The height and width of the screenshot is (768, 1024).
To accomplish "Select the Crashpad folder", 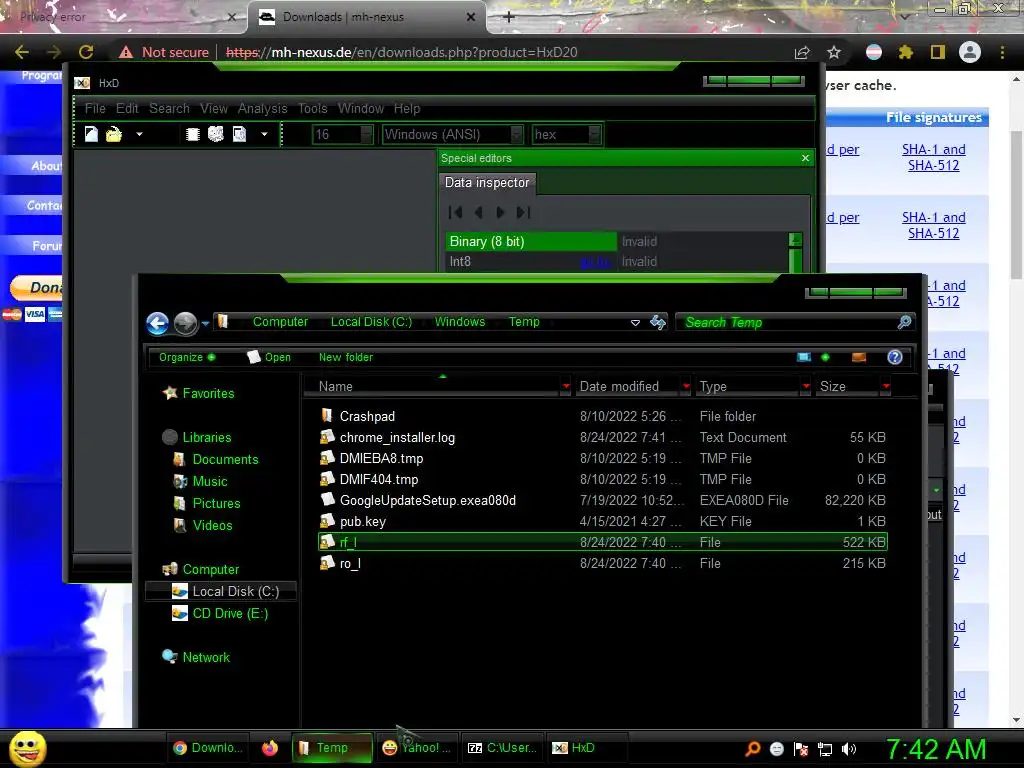I will pyautogui.click(x=602, y=417).
